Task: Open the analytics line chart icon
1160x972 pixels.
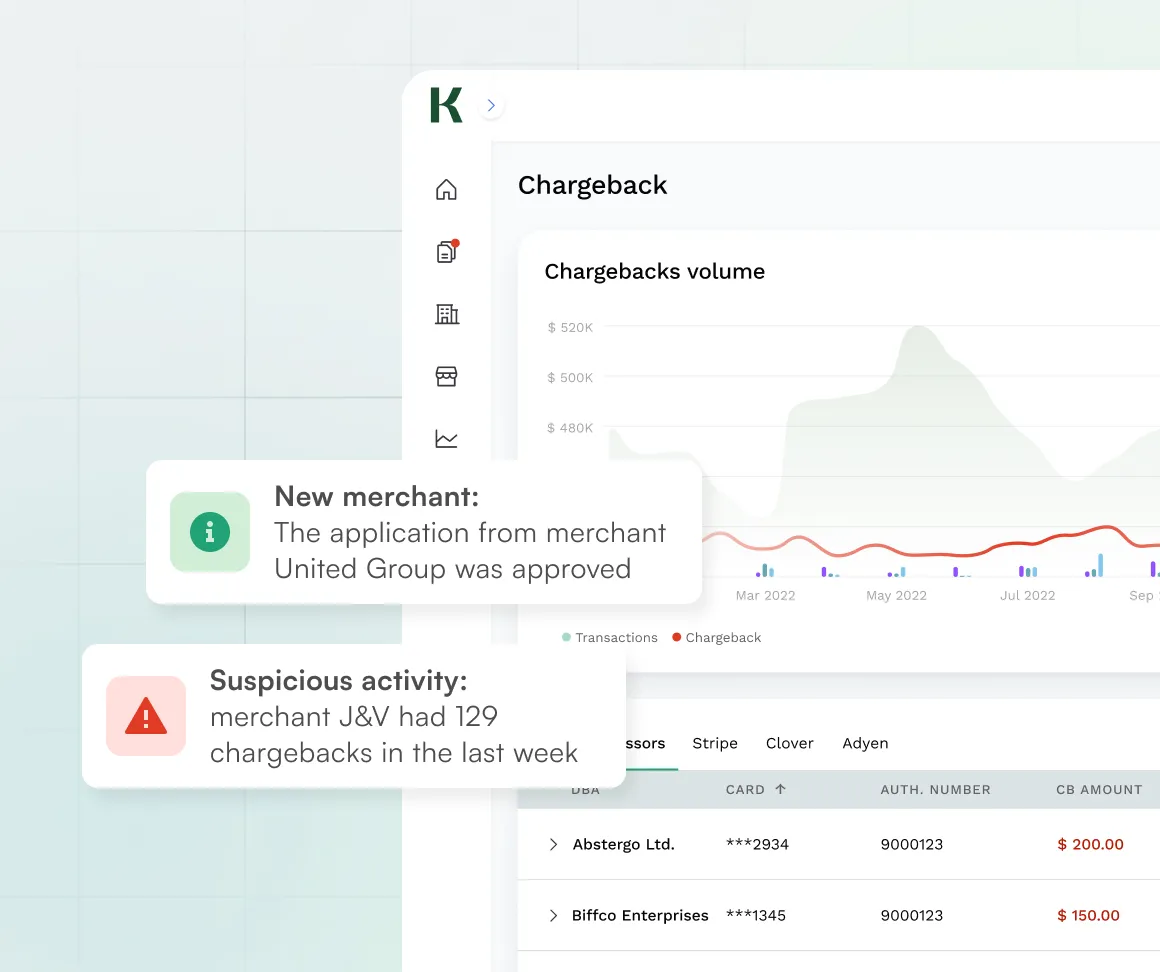Action: (x=446, y=438)
